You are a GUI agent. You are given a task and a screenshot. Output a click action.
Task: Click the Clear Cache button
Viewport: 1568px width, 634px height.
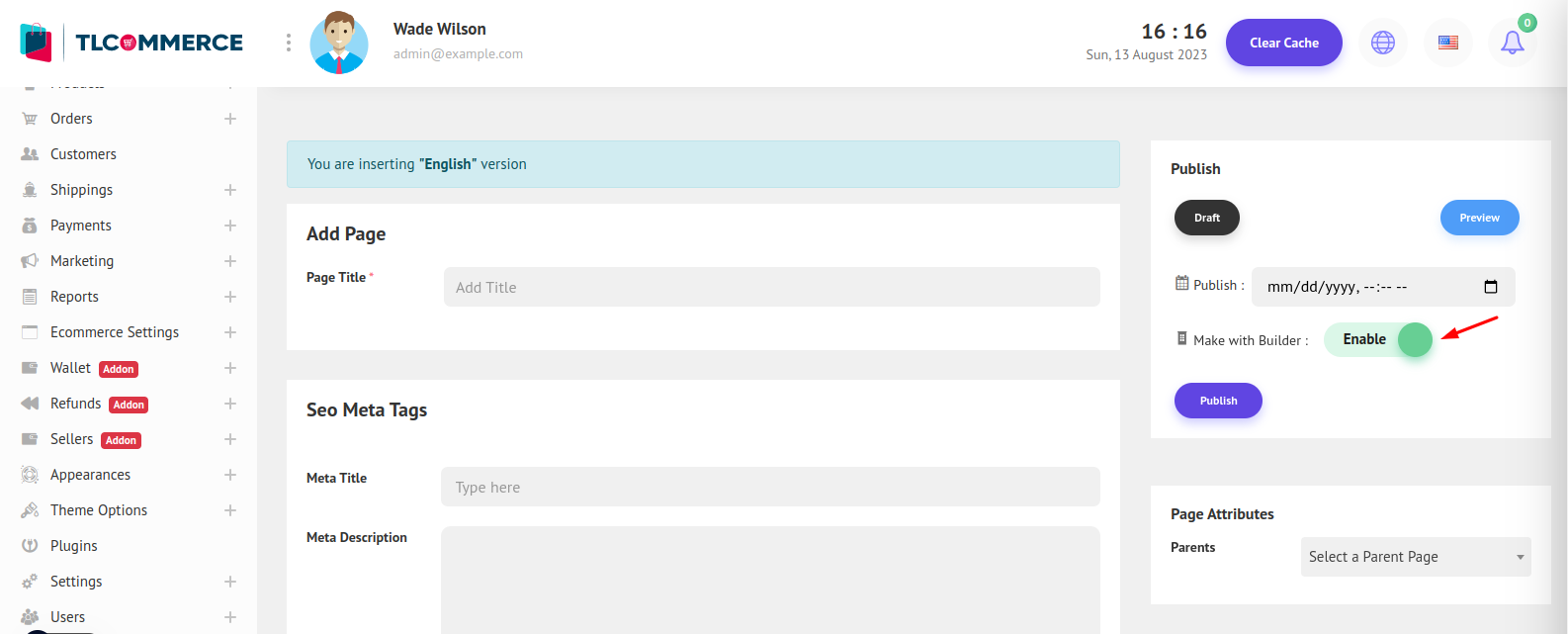[x=1283, y=43]
